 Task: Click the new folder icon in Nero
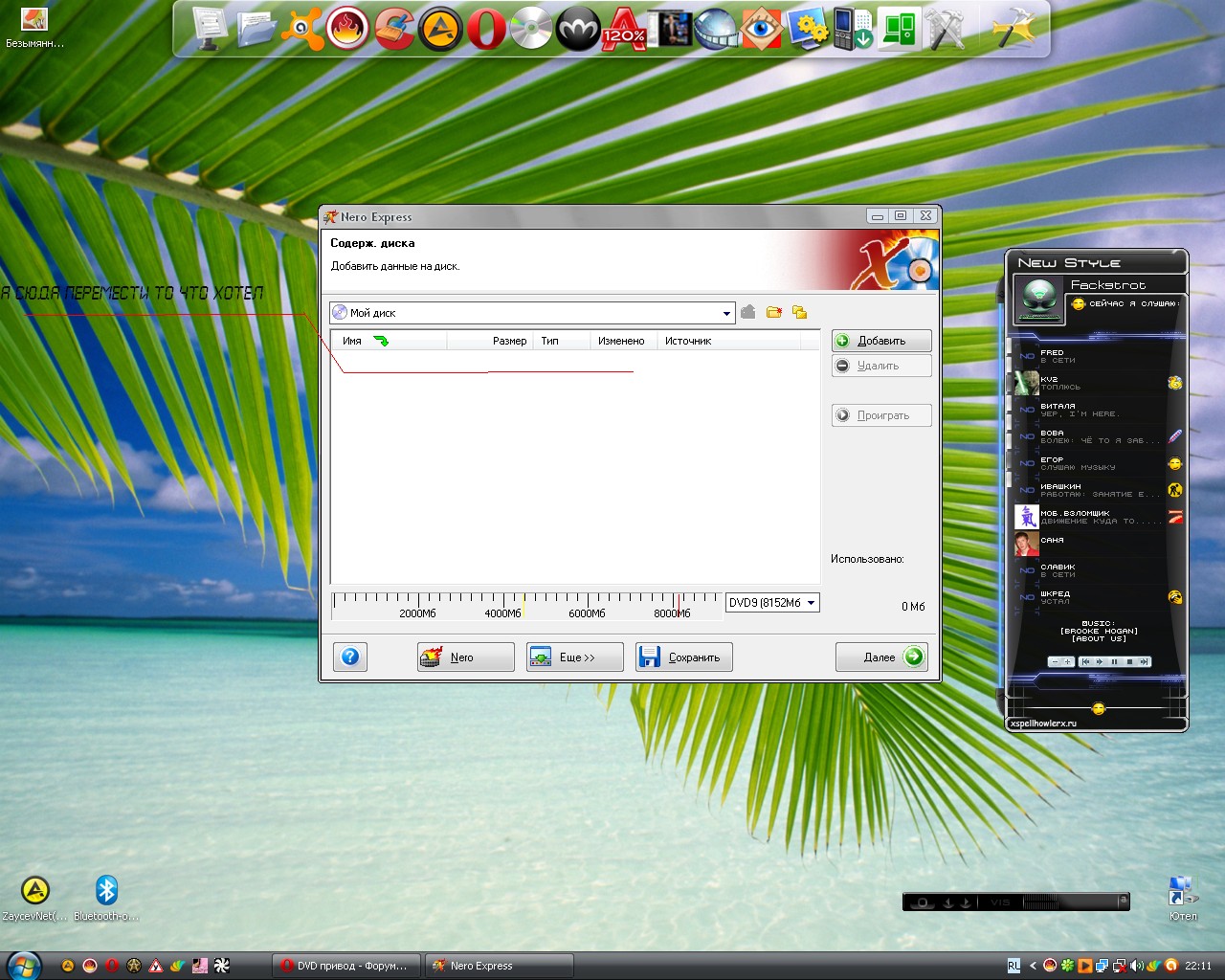tap(774, 312)
